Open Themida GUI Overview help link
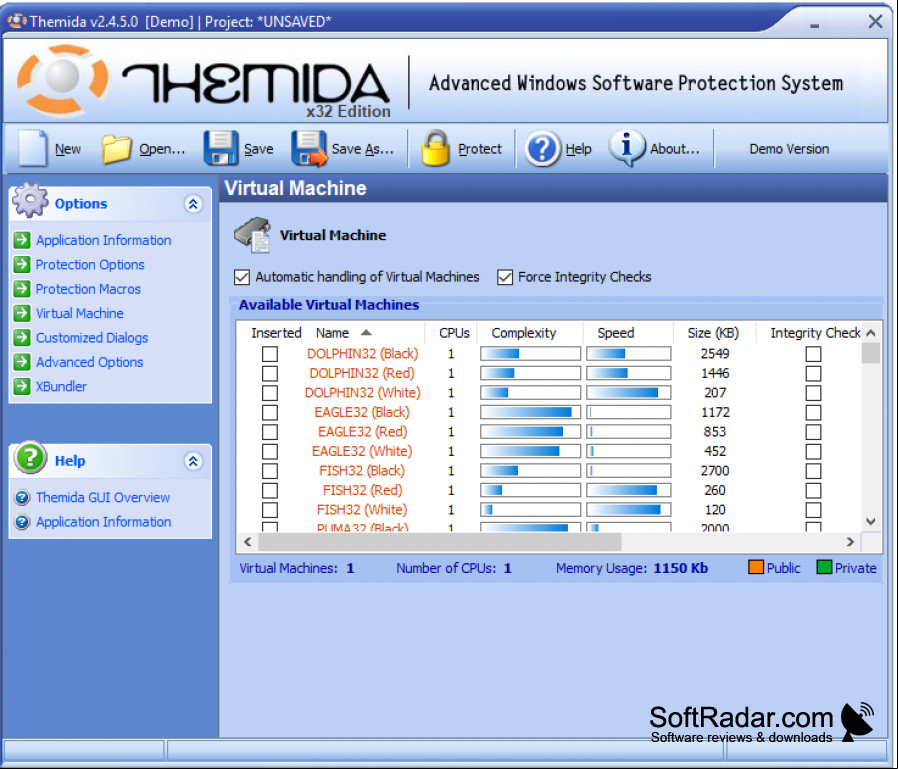 (103, 498)
